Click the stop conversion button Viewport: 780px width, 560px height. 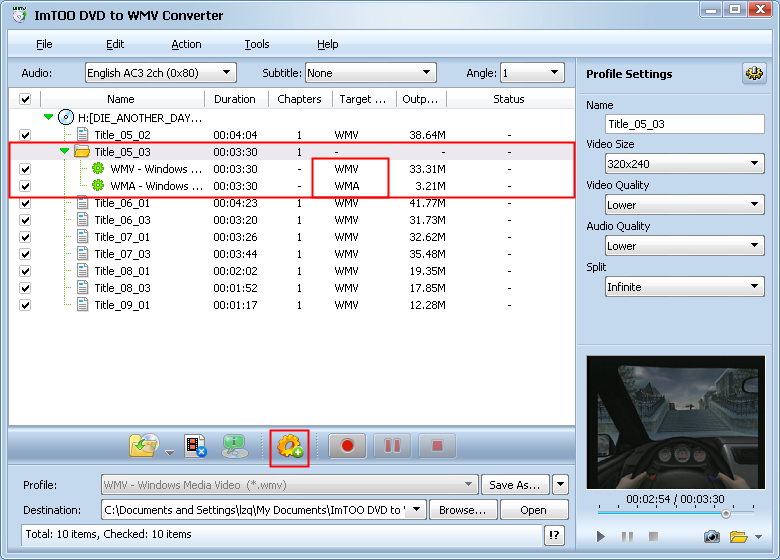point(437,446)
